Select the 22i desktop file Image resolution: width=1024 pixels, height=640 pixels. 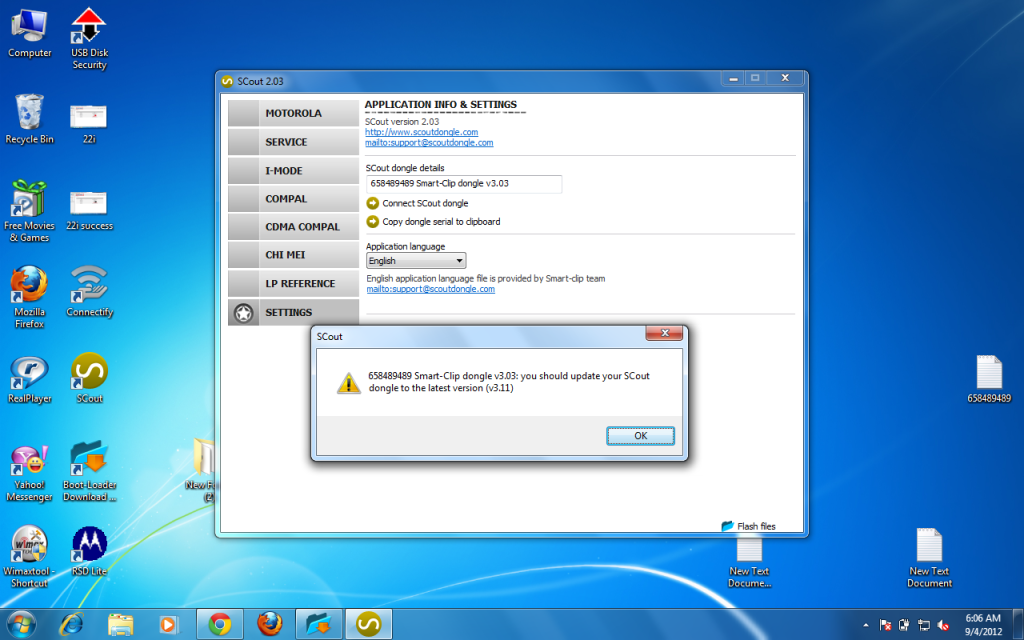click(x=89, y=123)
